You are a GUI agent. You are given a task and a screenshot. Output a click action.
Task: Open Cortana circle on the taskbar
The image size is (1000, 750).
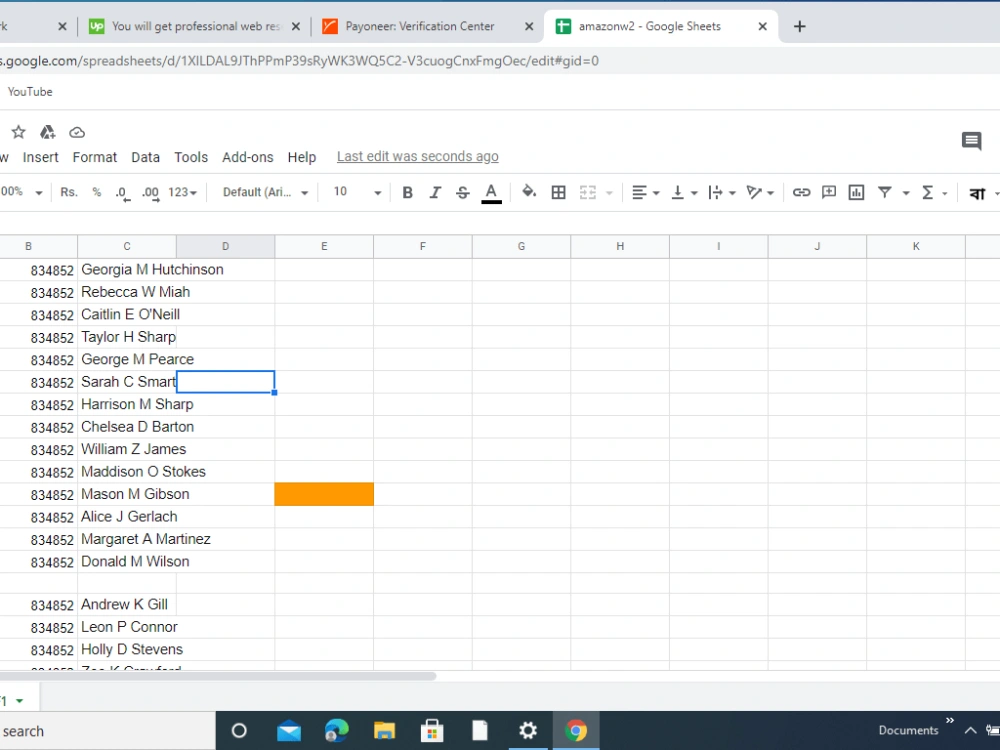(x=239, y=731)
